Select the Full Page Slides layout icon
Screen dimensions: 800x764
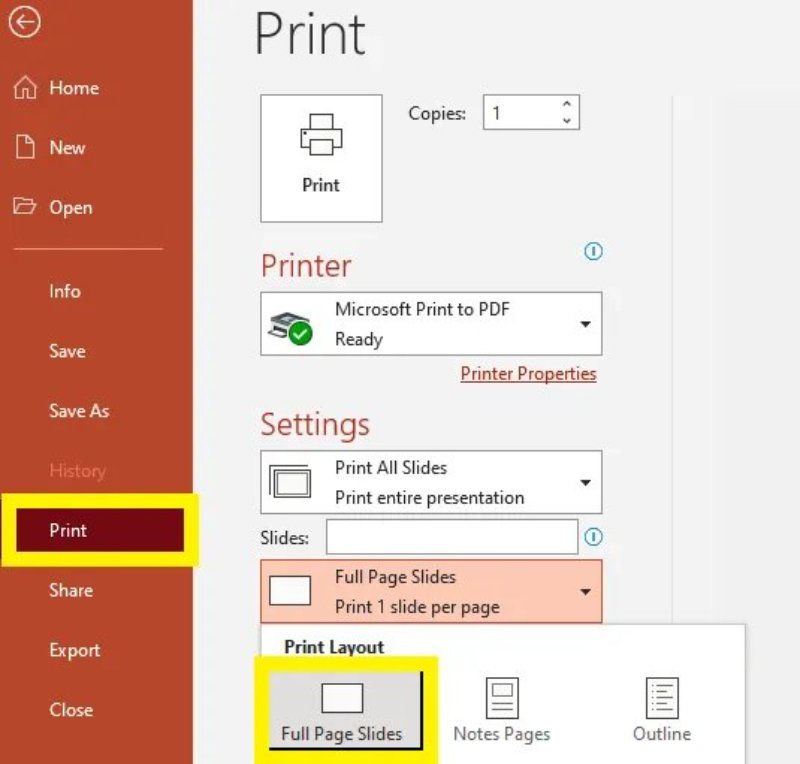(345, 695)
